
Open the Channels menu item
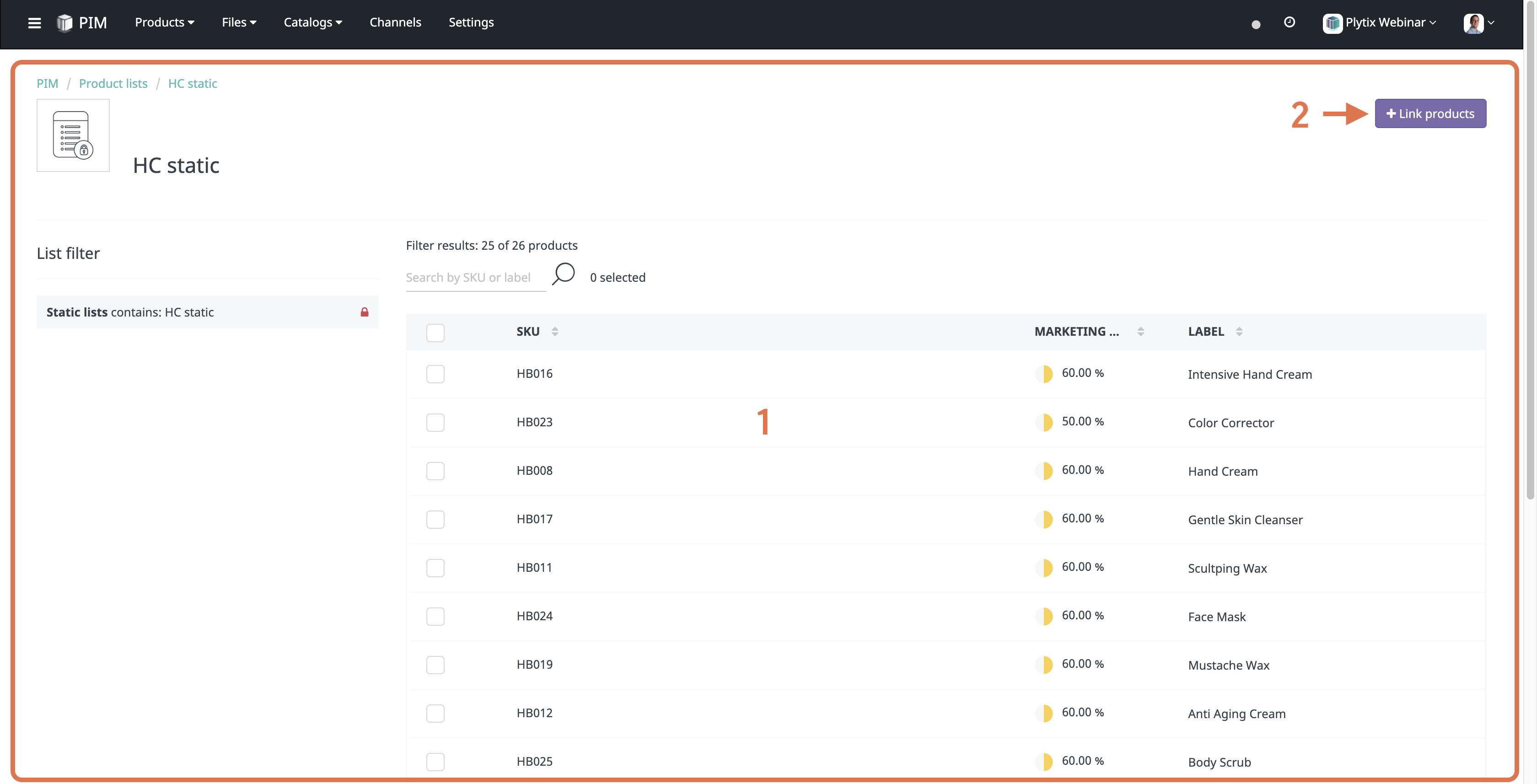(395, 22)
